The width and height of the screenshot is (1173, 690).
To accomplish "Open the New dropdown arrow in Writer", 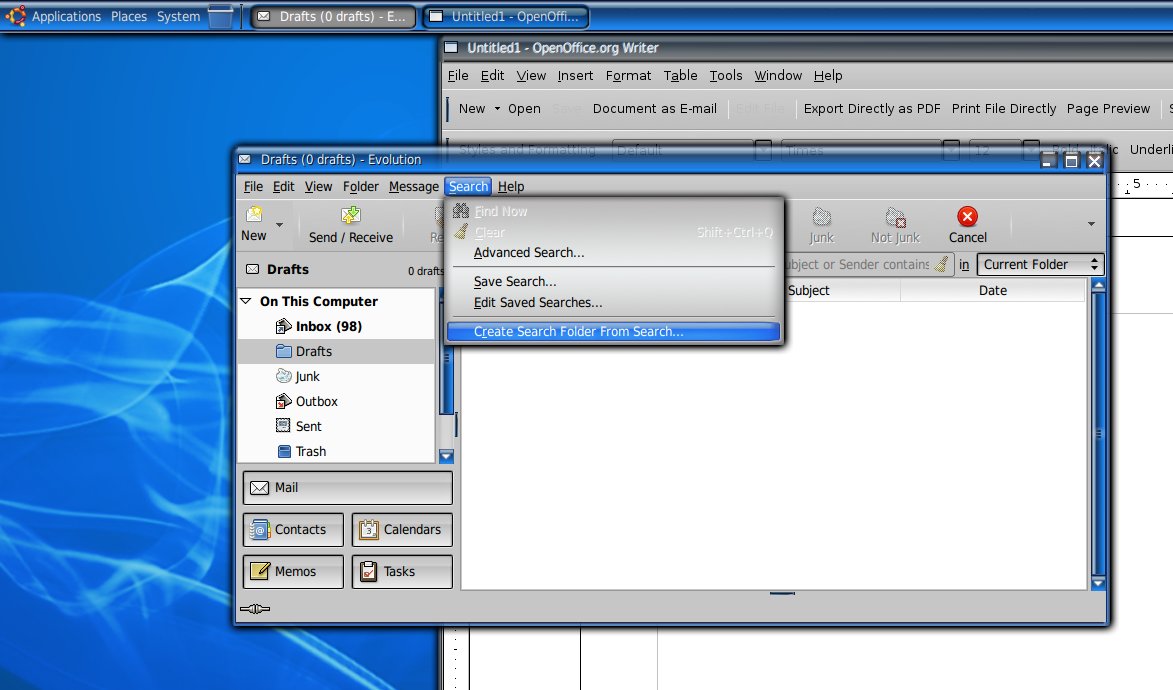I will pyautogui.click(x=497, y=109).
